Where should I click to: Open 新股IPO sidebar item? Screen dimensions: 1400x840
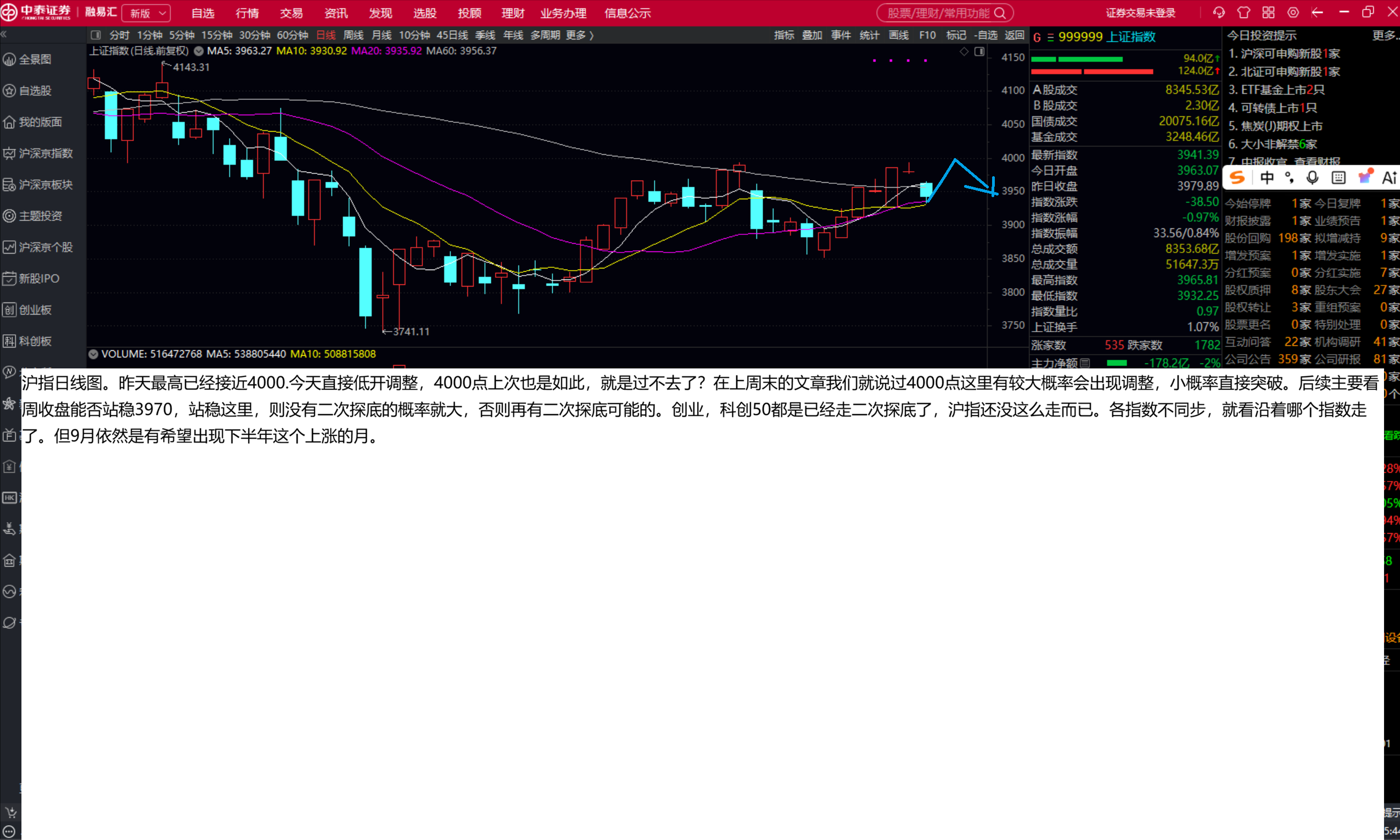coord(38,278)
